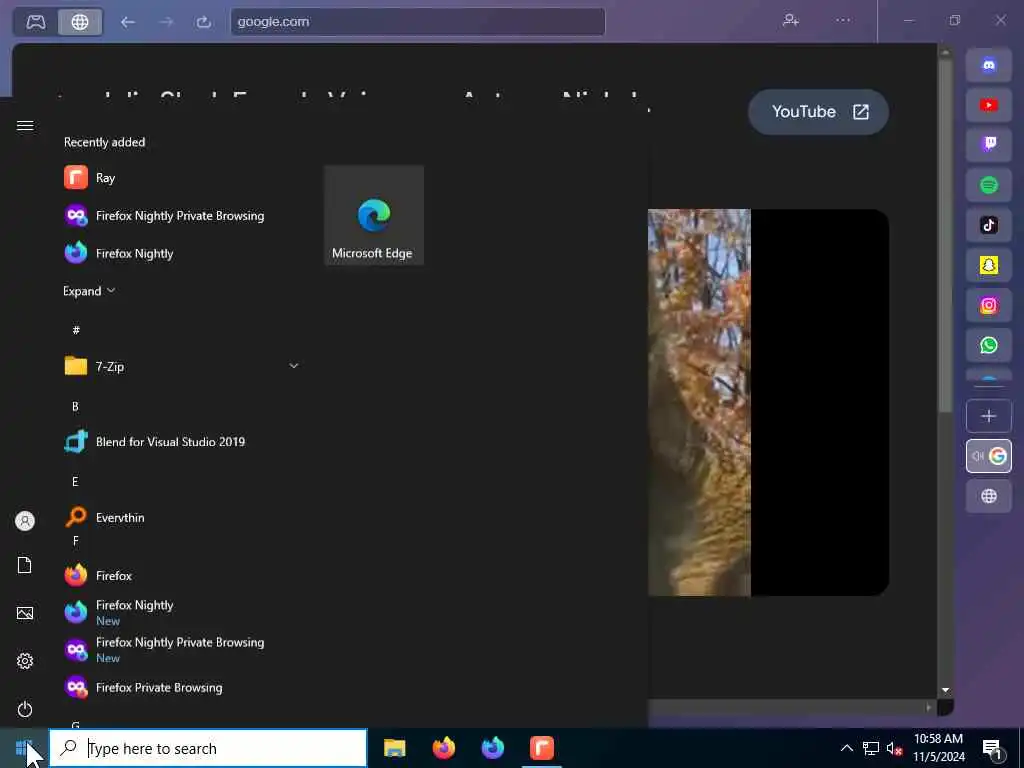
Task: Open Discord from the browser sidebar
Action: click(x=989, y=65)
